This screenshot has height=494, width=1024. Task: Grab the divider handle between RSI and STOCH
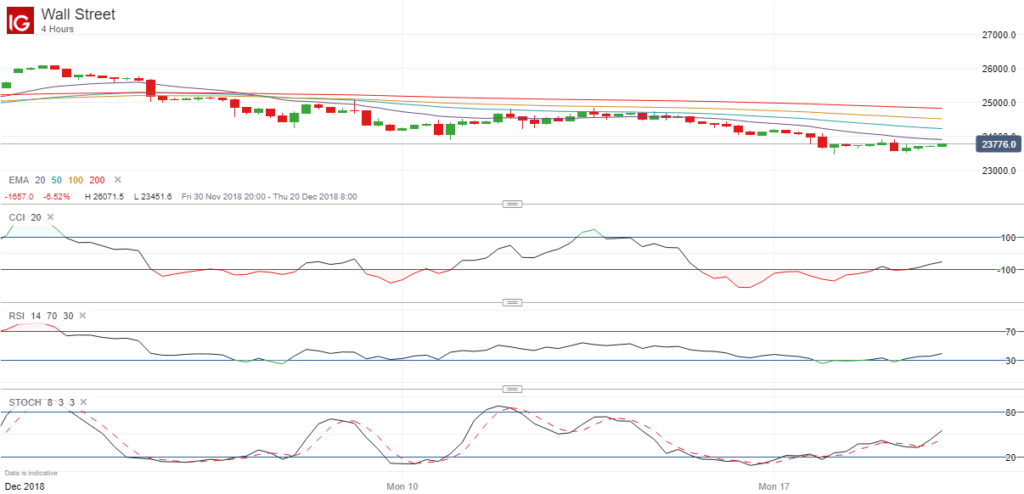(512, 389)
